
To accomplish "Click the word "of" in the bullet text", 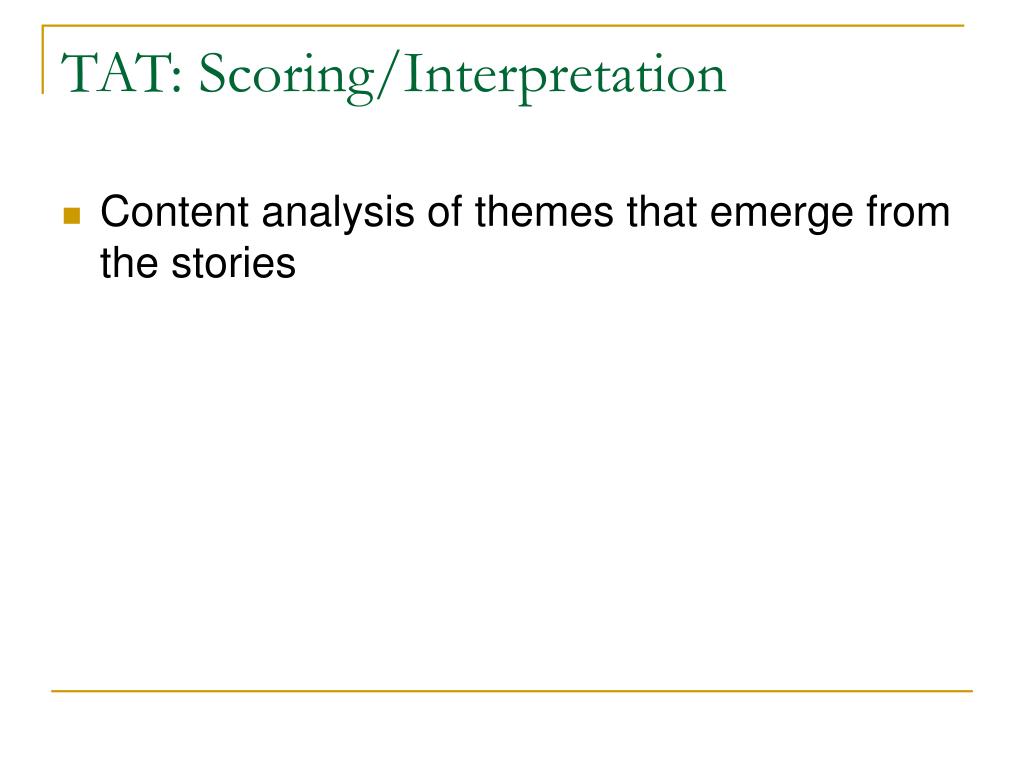I will click(x=445, y=212).
